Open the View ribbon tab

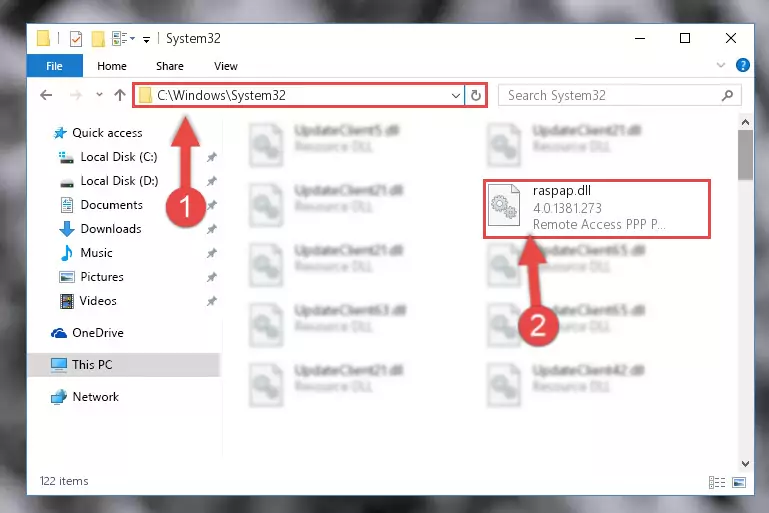[x=226, y=66]
